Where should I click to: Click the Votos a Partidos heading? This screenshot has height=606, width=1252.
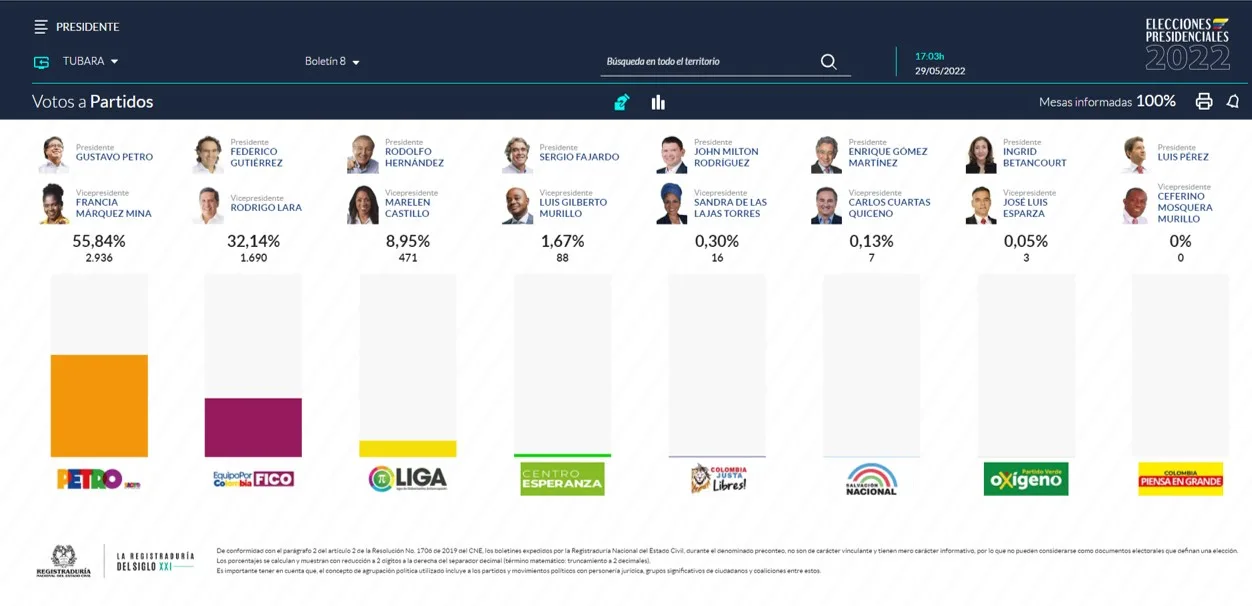[92, 102]
